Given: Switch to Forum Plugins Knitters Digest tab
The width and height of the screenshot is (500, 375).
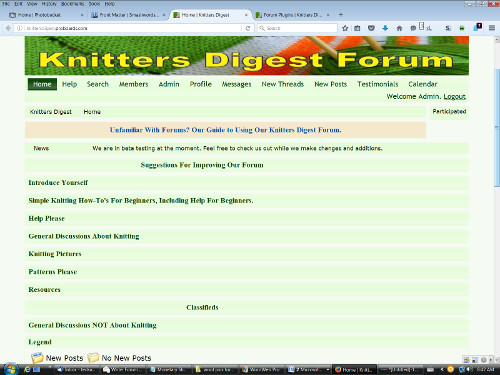Looking at the screenshot, I should point(293,15).
